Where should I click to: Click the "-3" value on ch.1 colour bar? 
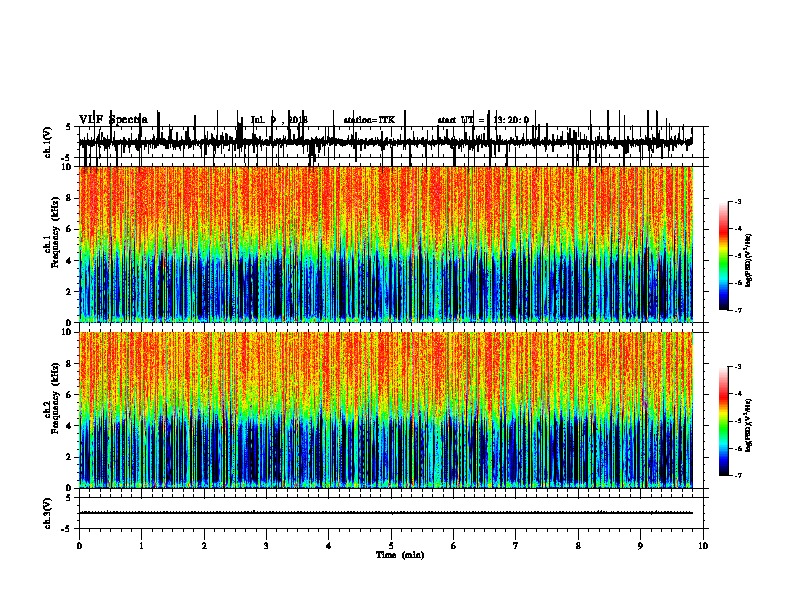pos(737,201)
